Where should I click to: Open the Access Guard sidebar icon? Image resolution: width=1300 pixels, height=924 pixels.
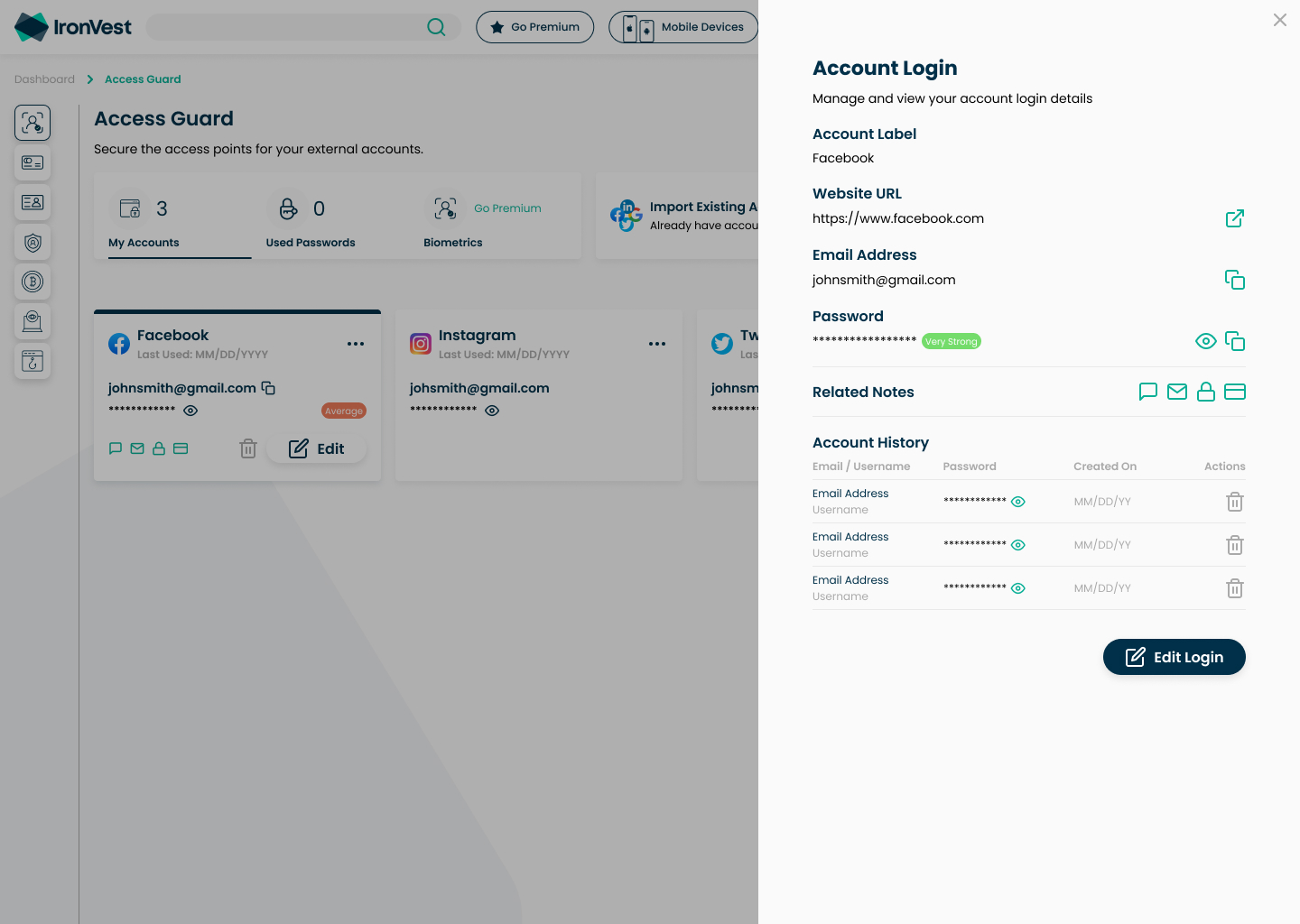click(x=32, y=123)
